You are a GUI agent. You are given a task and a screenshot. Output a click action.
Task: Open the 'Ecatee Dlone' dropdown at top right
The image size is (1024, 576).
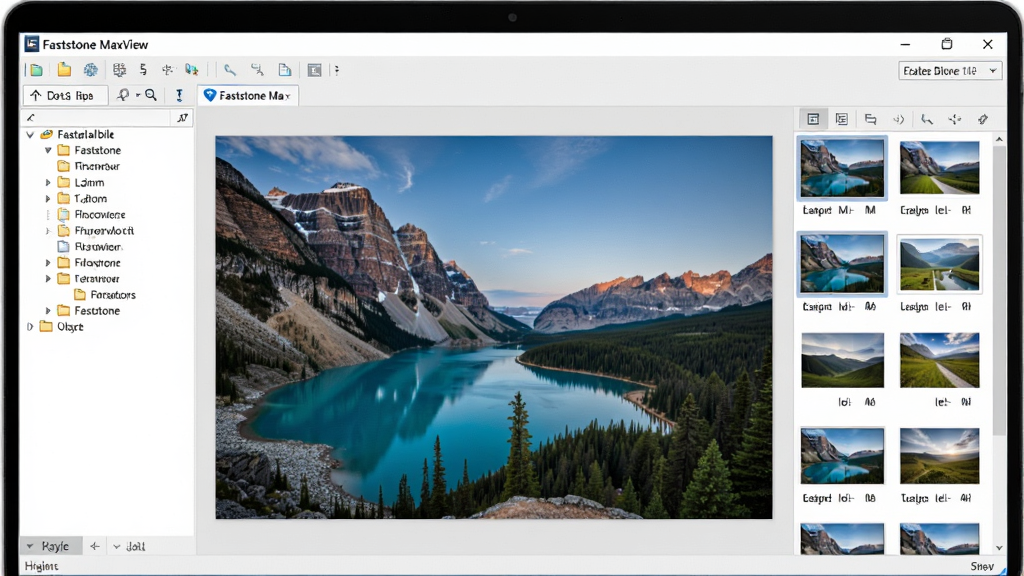pos(950,71)
